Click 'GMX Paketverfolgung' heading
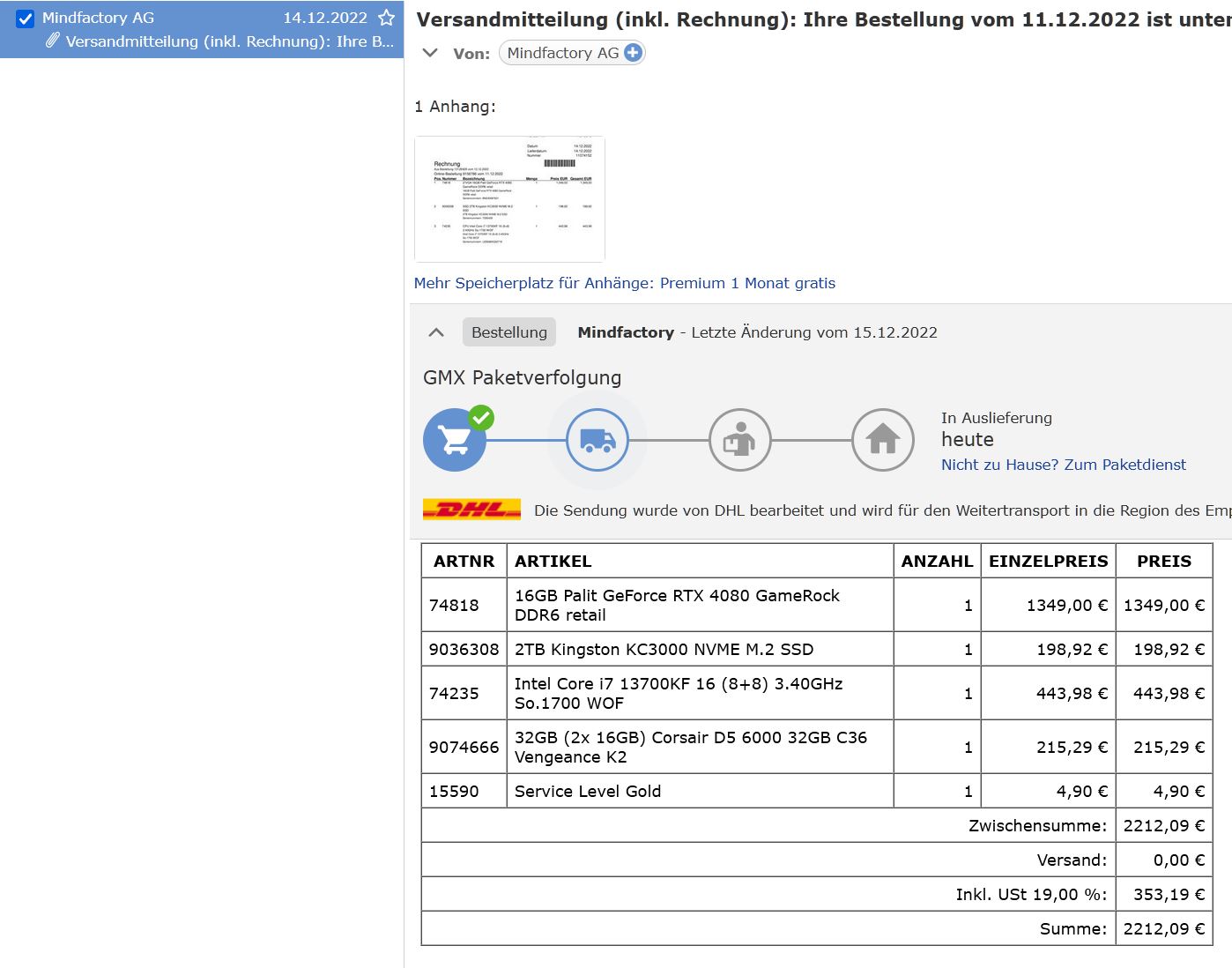Viewport: 1232px width, 968px height. tap(522, 377)
